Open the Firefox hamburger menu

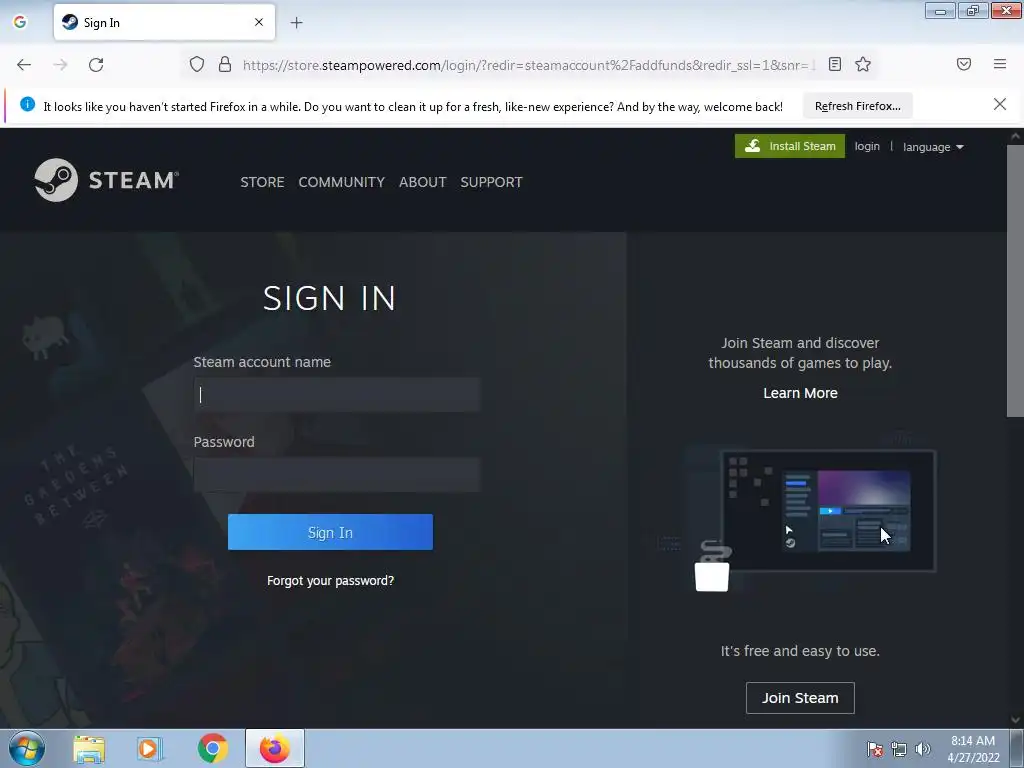tap(1000, 64)
